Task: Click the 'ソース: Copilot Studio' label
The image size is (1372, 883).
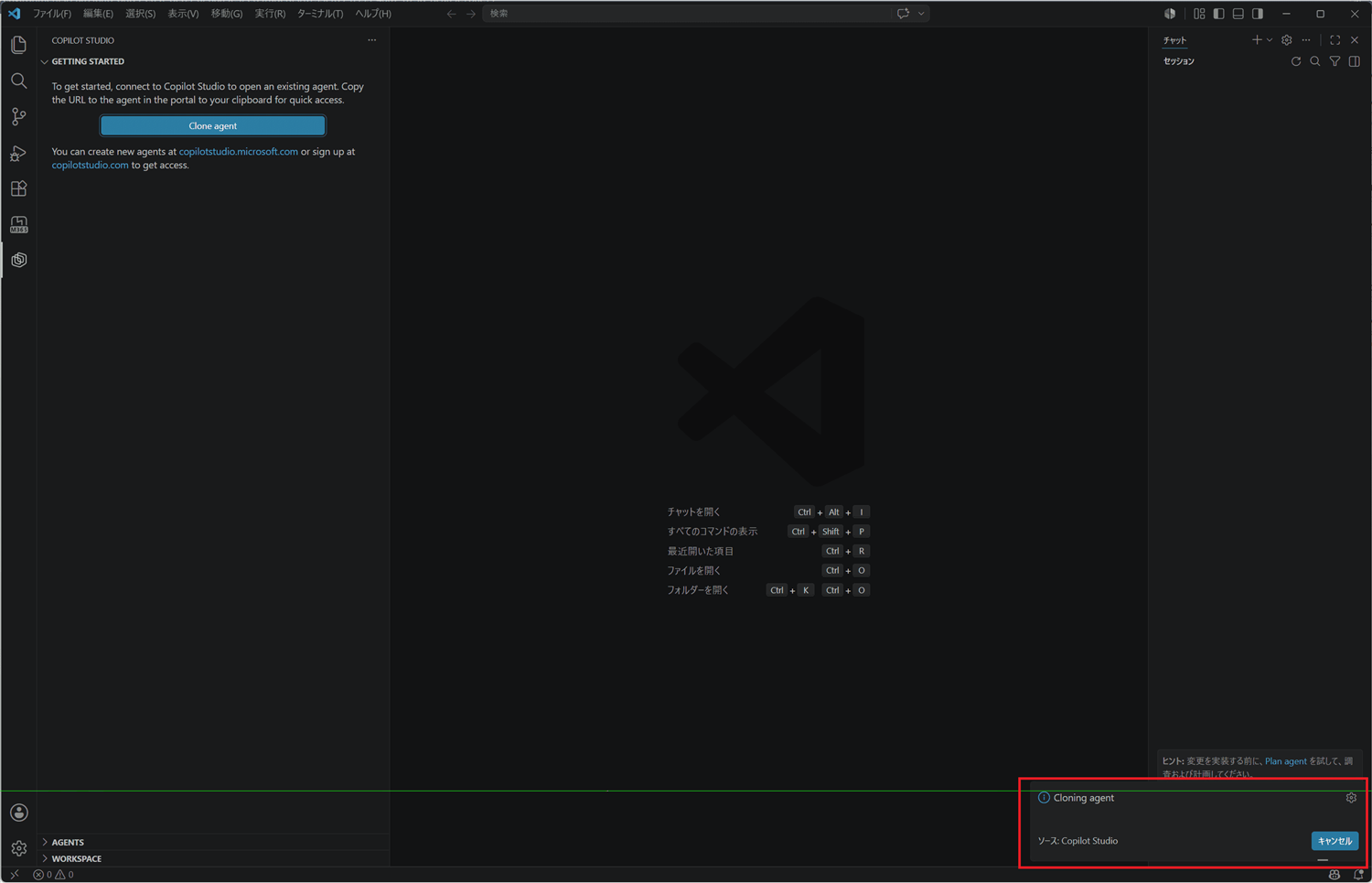Action: point(1077,841)
